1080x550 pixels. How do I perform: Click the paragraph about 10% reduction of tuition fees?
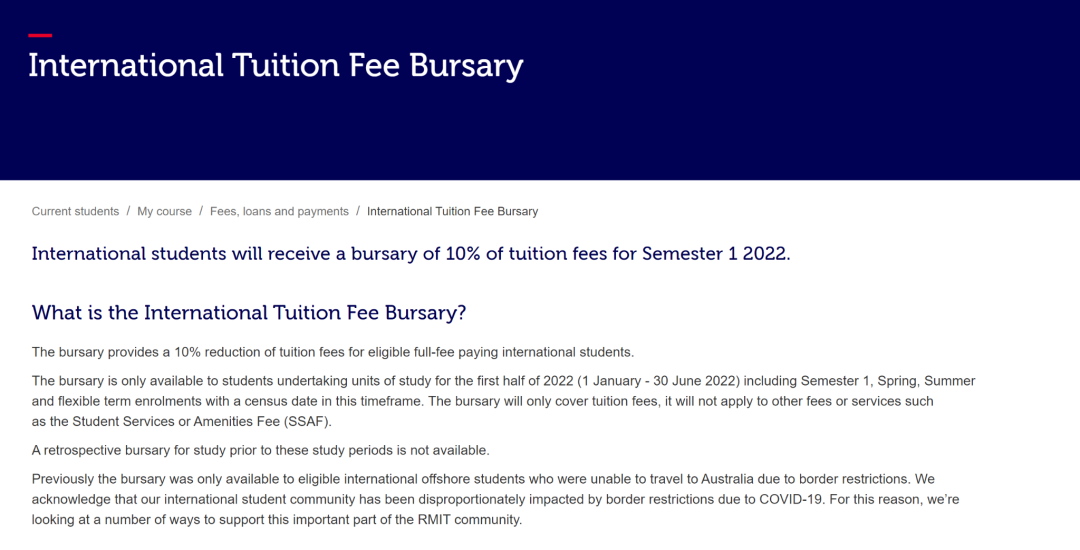click(x=333, y=352)
